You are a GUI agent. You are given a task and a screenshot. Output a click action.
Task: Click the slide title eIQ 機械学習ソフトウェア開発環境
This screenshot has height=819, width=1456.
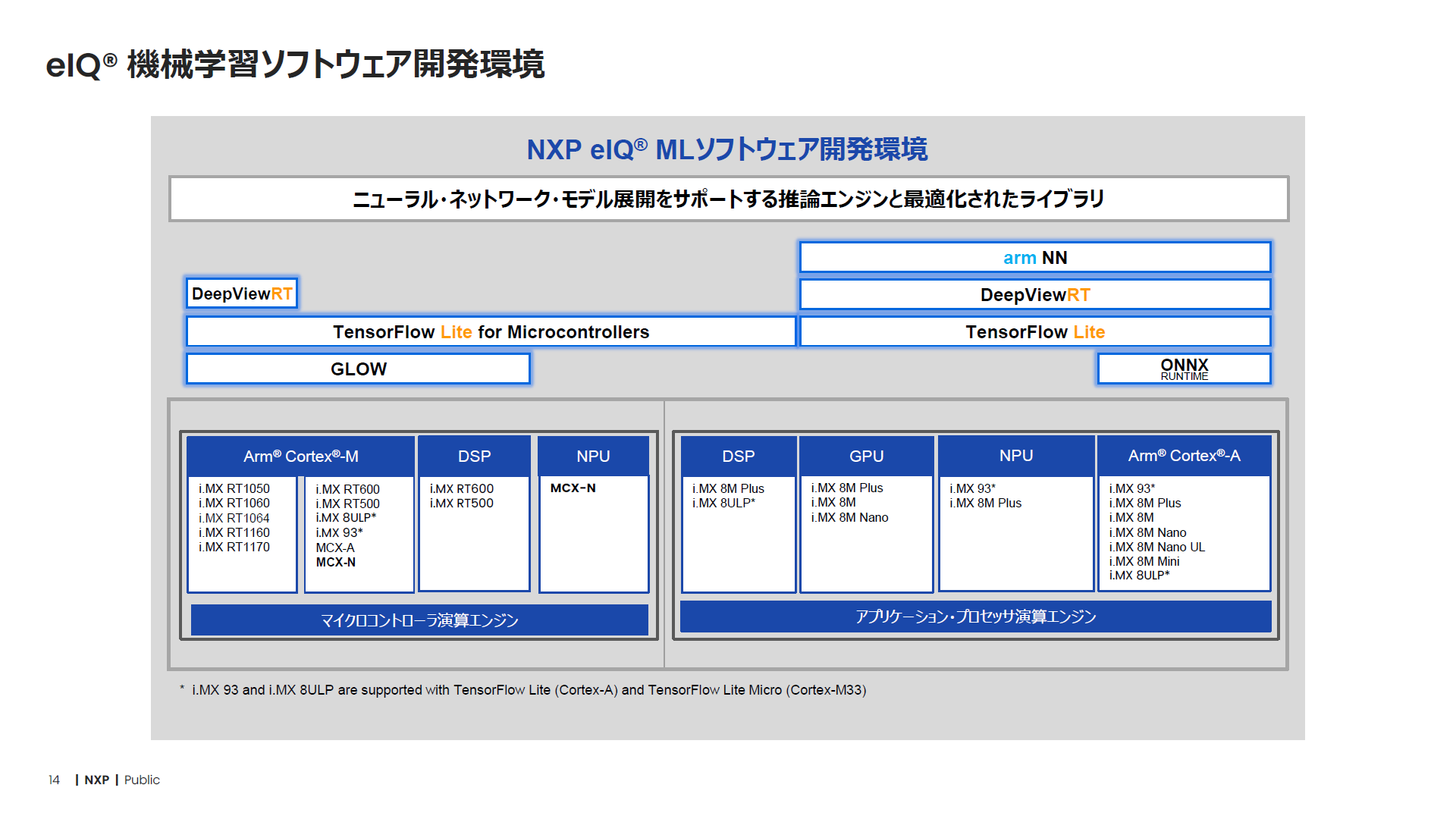(295, 64)
